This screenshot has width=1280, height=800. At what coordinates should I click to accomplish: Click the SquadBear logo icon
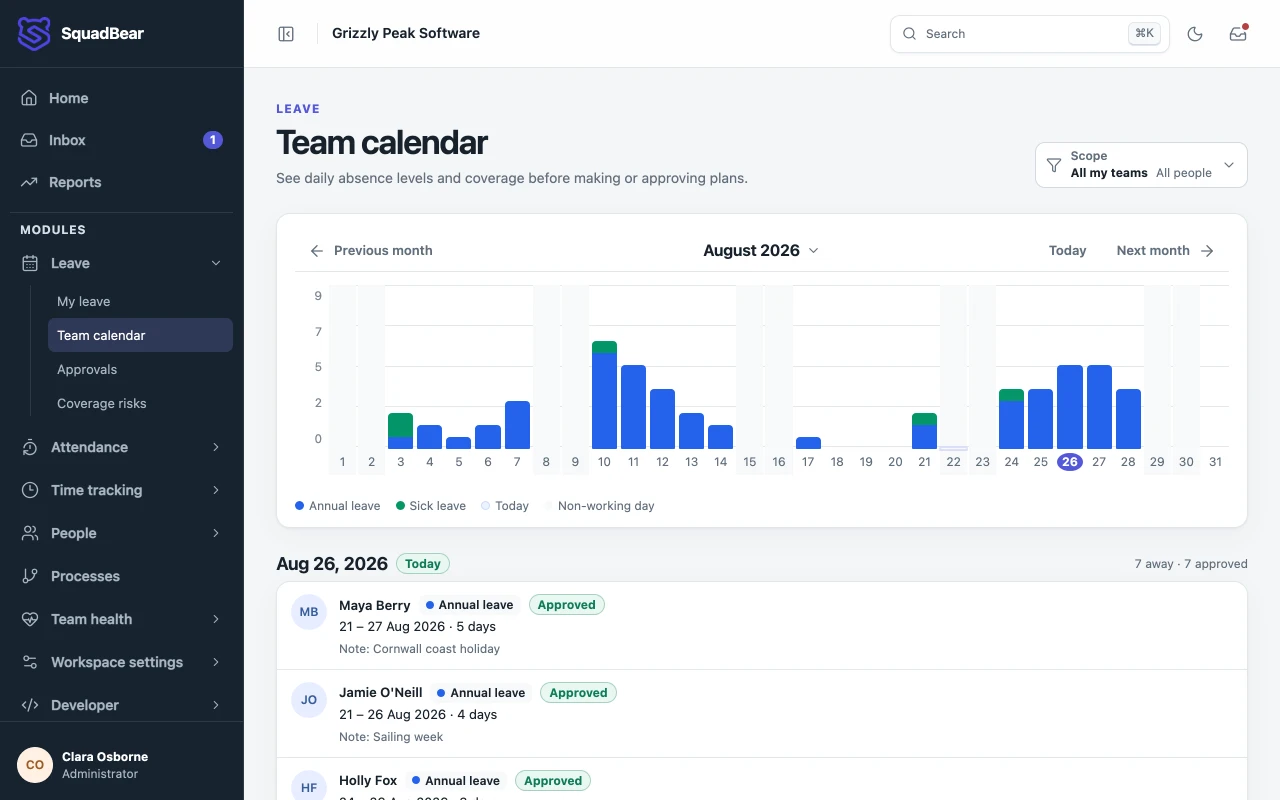tap(34, 34)
